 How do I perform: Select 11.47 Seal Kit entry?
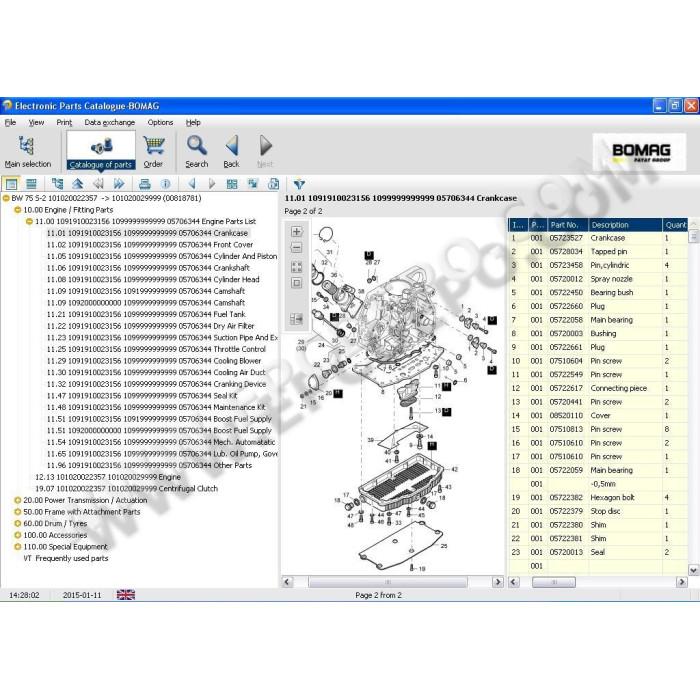[x=142, y=396]
